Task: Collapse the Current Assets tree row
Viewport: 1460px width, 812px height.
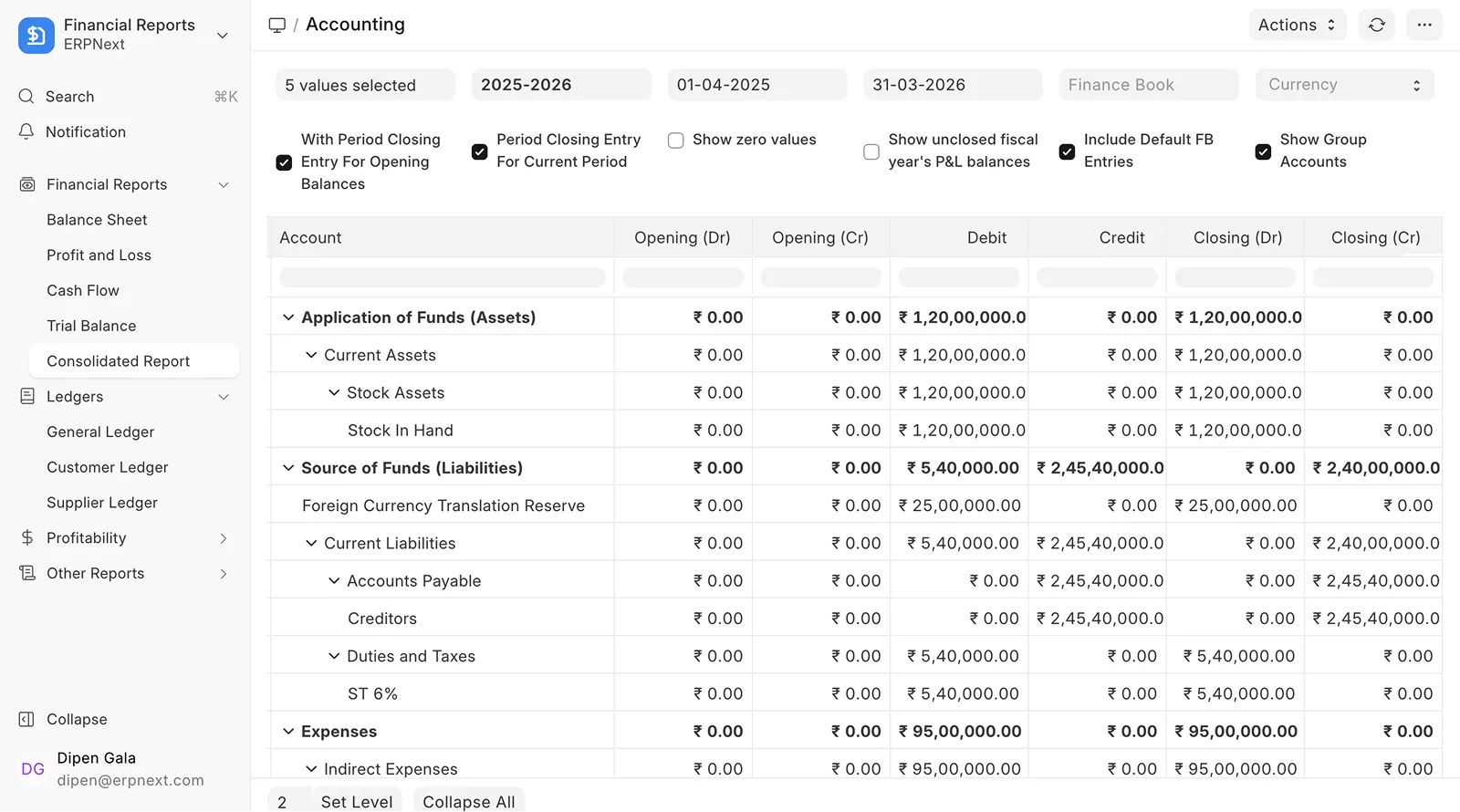Action: coord(311,355)
